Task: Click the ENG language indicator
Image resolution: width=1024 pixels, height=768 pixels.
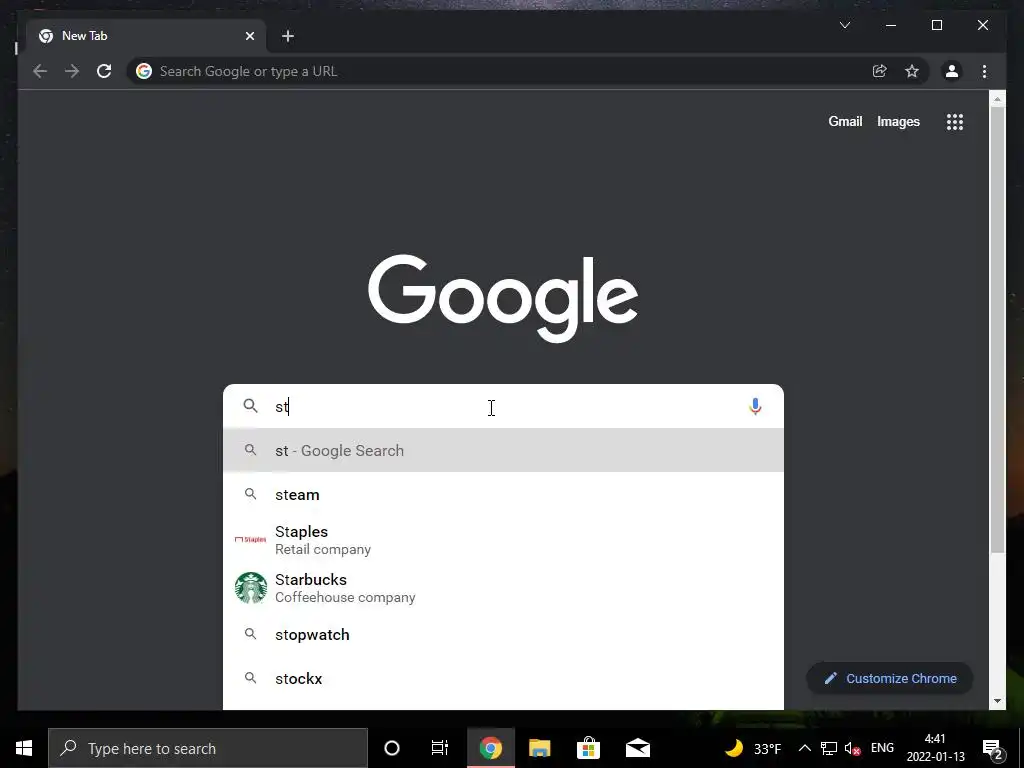Action: (x=882, y=748)
